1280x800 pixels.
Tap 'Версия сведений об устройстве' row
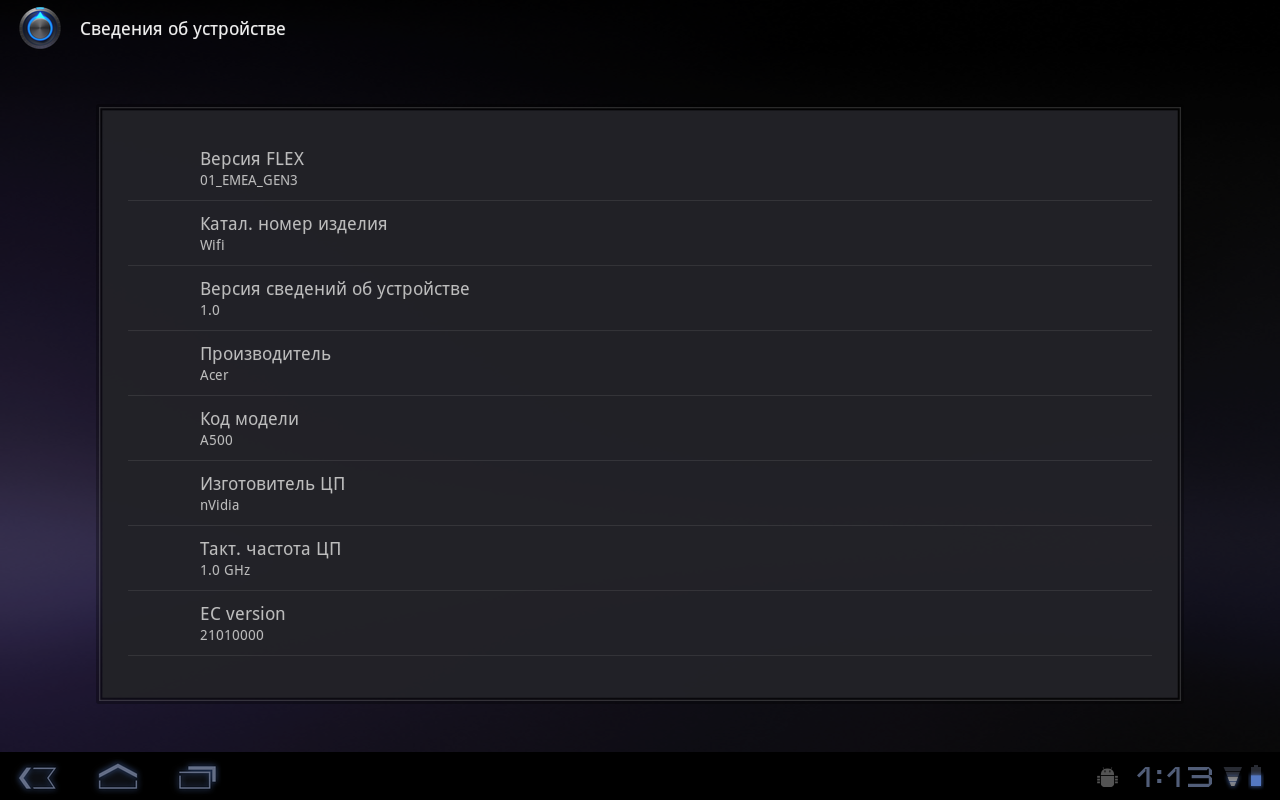(x=640, y=298)
